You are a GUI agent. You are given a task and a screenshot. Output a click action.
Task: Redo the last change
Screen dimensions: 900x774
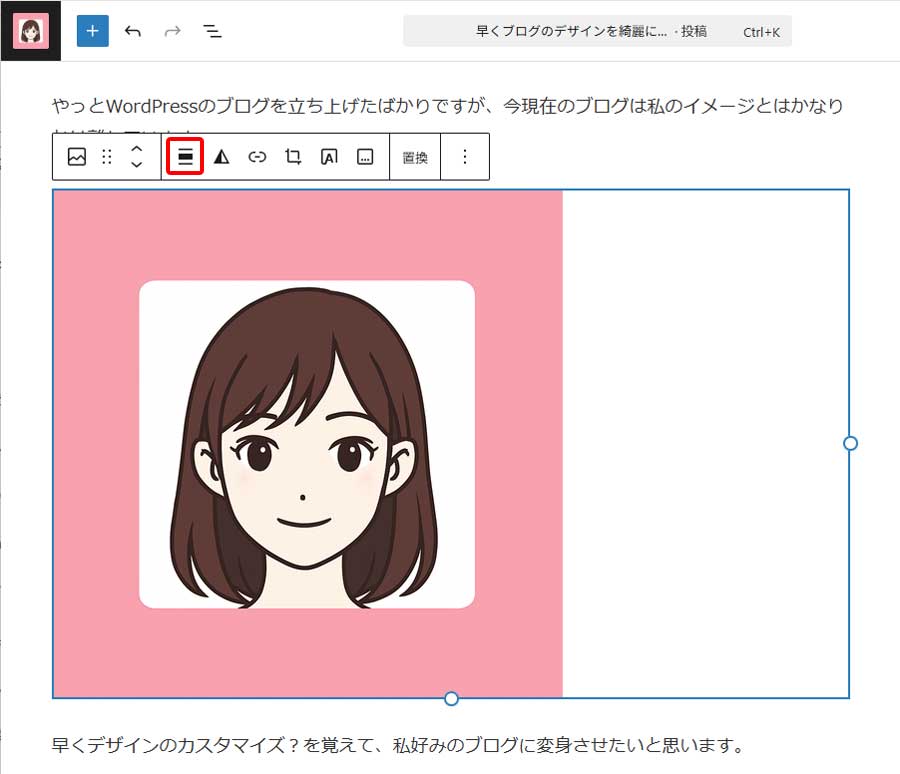click(x=170, y=31)
